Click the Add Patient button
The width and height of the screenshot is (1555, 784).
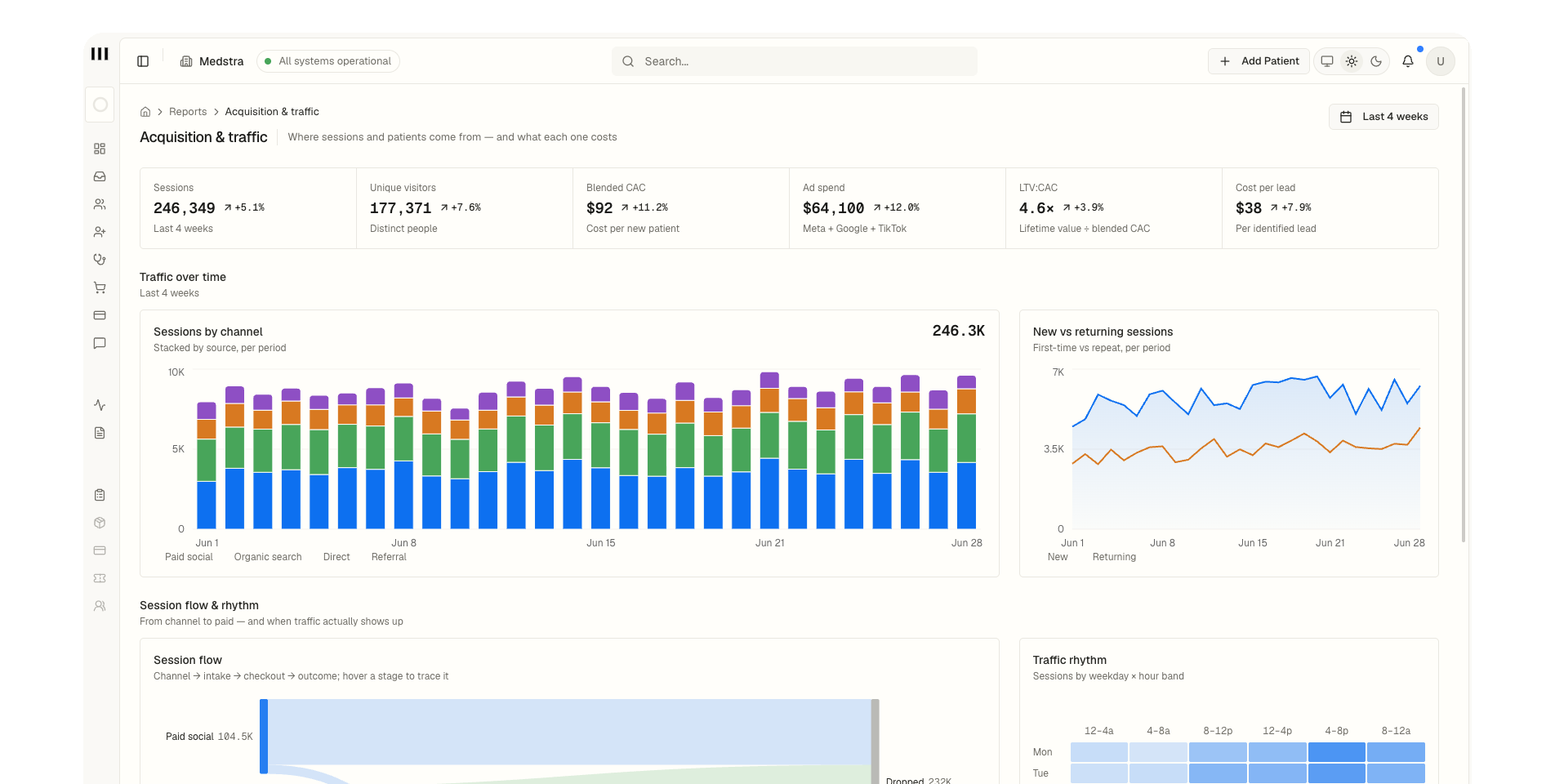point(1259,61)
